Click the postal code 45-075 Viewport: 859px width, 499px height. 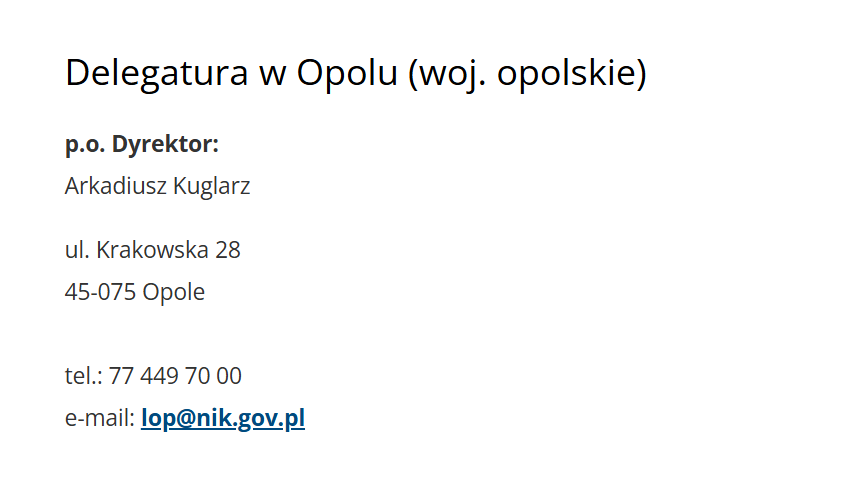(100, 292)
